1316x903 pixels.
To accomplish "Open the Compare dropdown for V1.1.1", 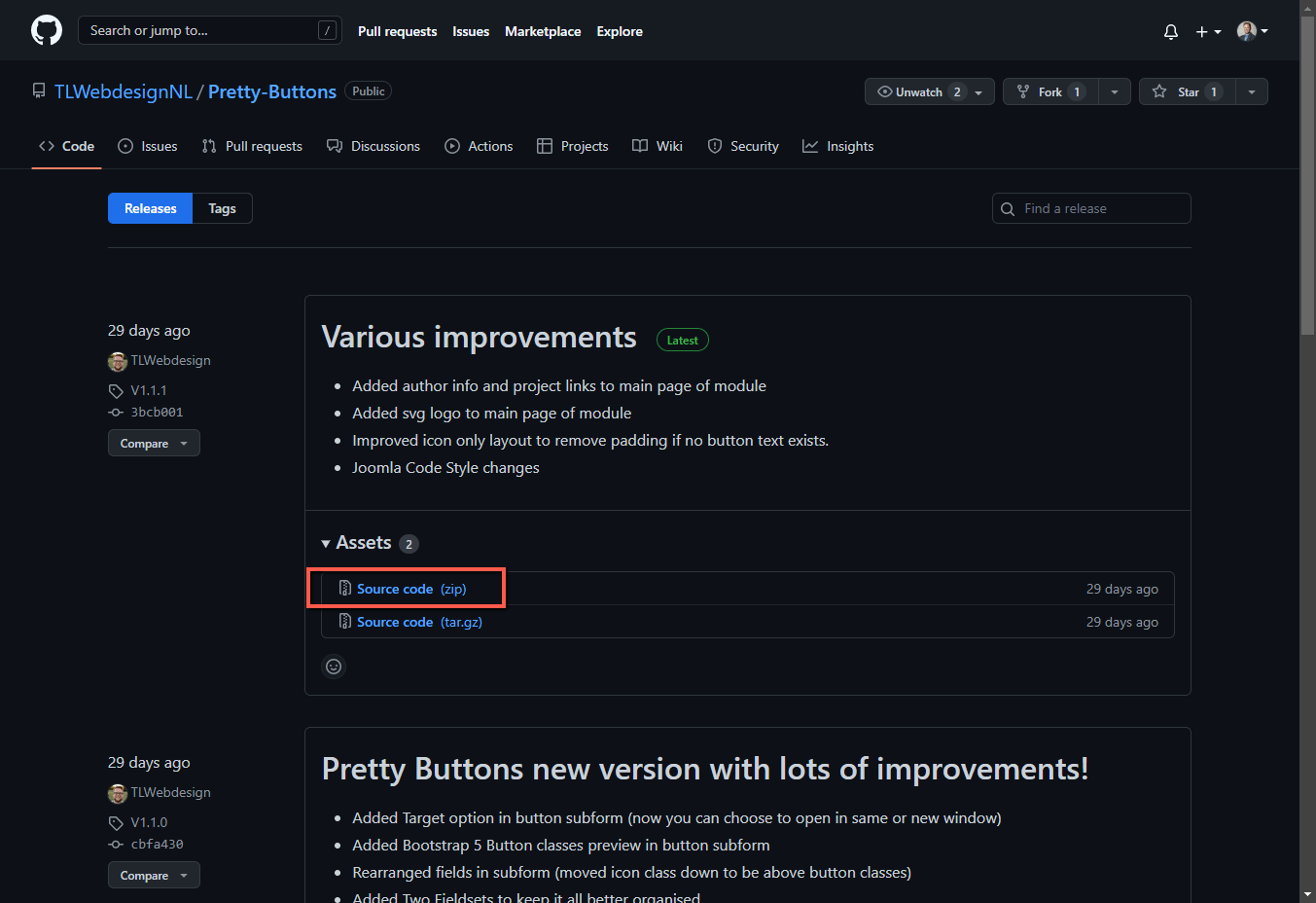I will 153,443.
